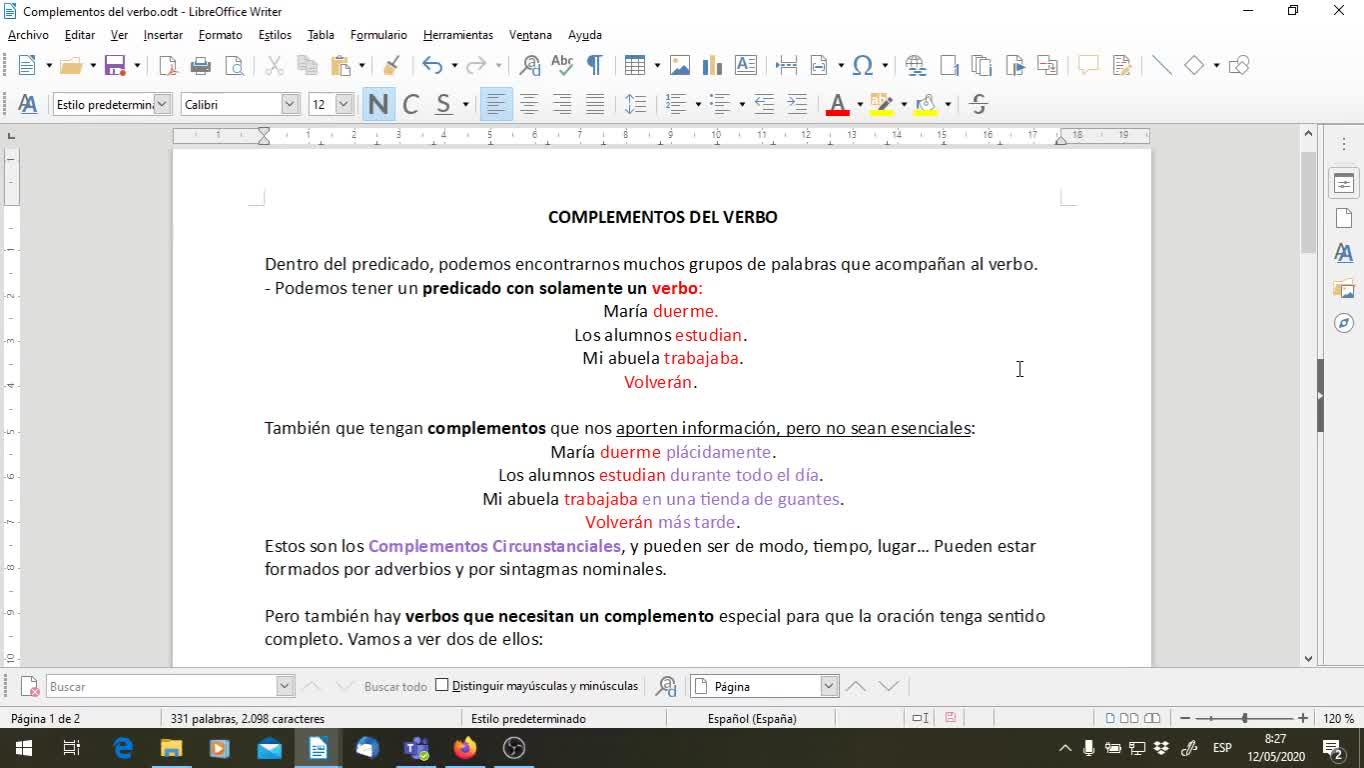Open Find and Replace dialog icon
The width and height of the screenshot is (1364, 768).
530,66
